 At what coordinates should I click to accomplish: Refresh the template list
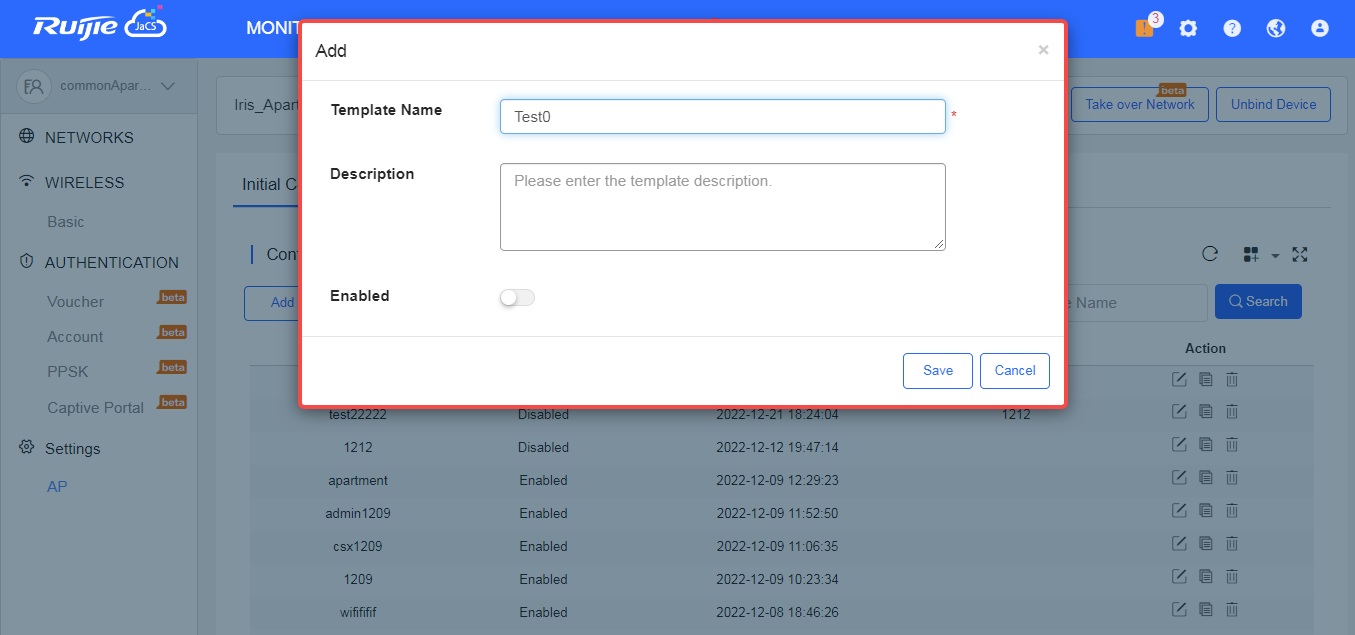pyautogui.click(x=1210, y=254)
